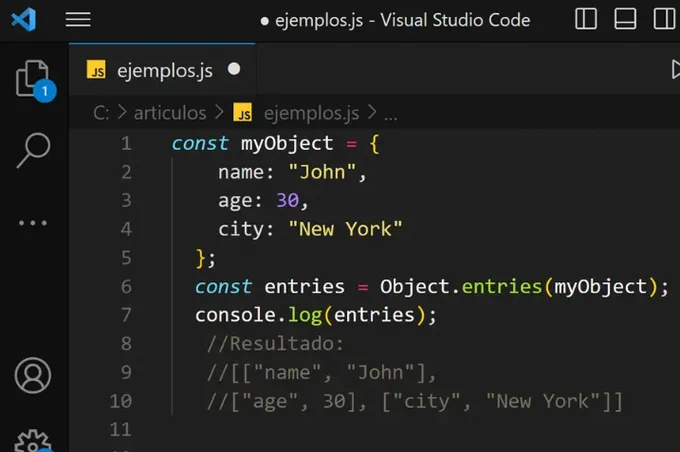The image size is (680, 452).
Task: Click the "New York" string on line 4
Action: tap(345, 229)
